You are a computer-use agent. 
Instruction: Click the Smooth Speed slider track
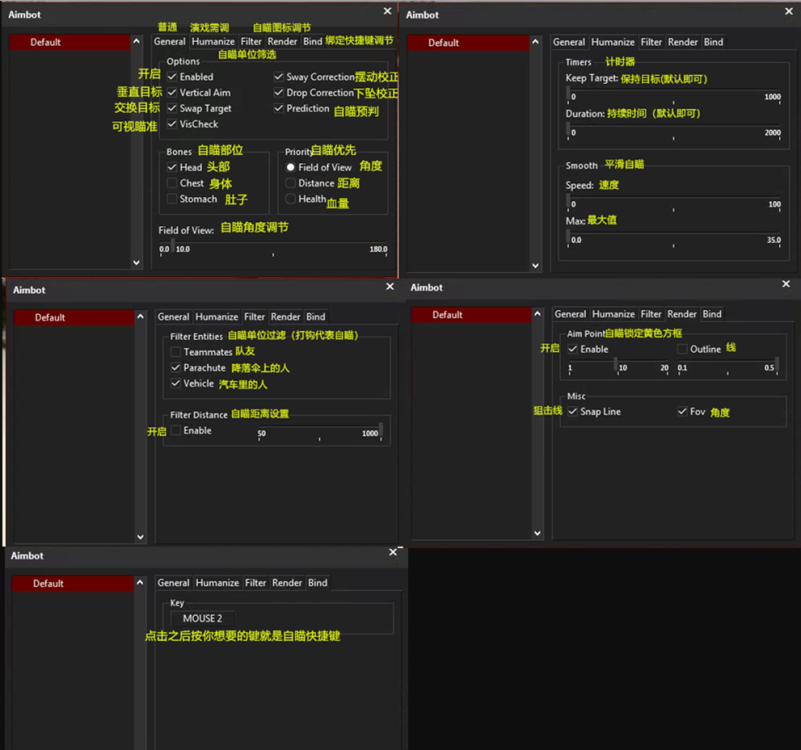[x=672, y=204]
